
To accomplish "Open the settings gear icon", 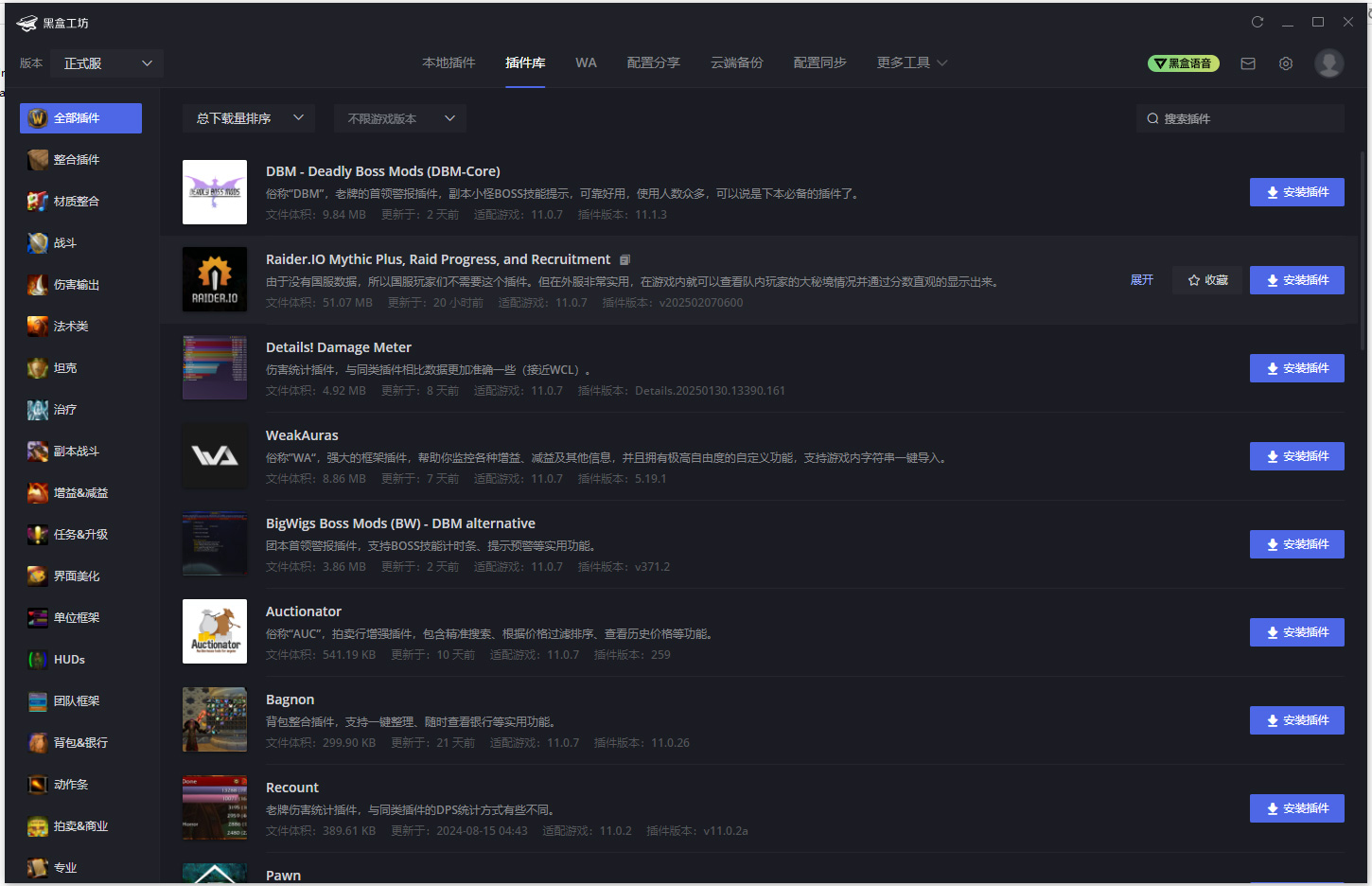I will 1286,63.
